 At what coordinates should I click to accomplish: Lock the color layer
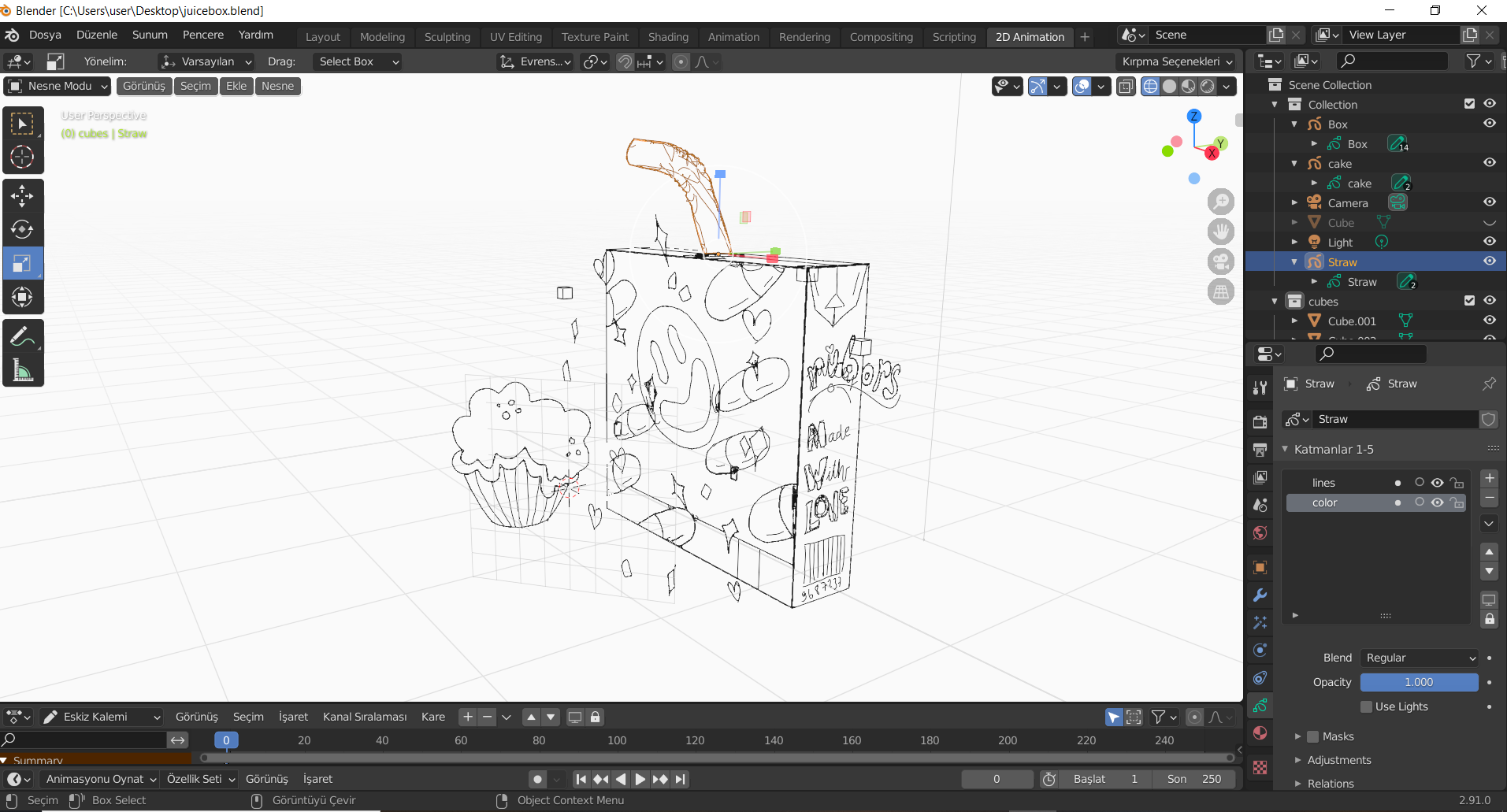1457,502
